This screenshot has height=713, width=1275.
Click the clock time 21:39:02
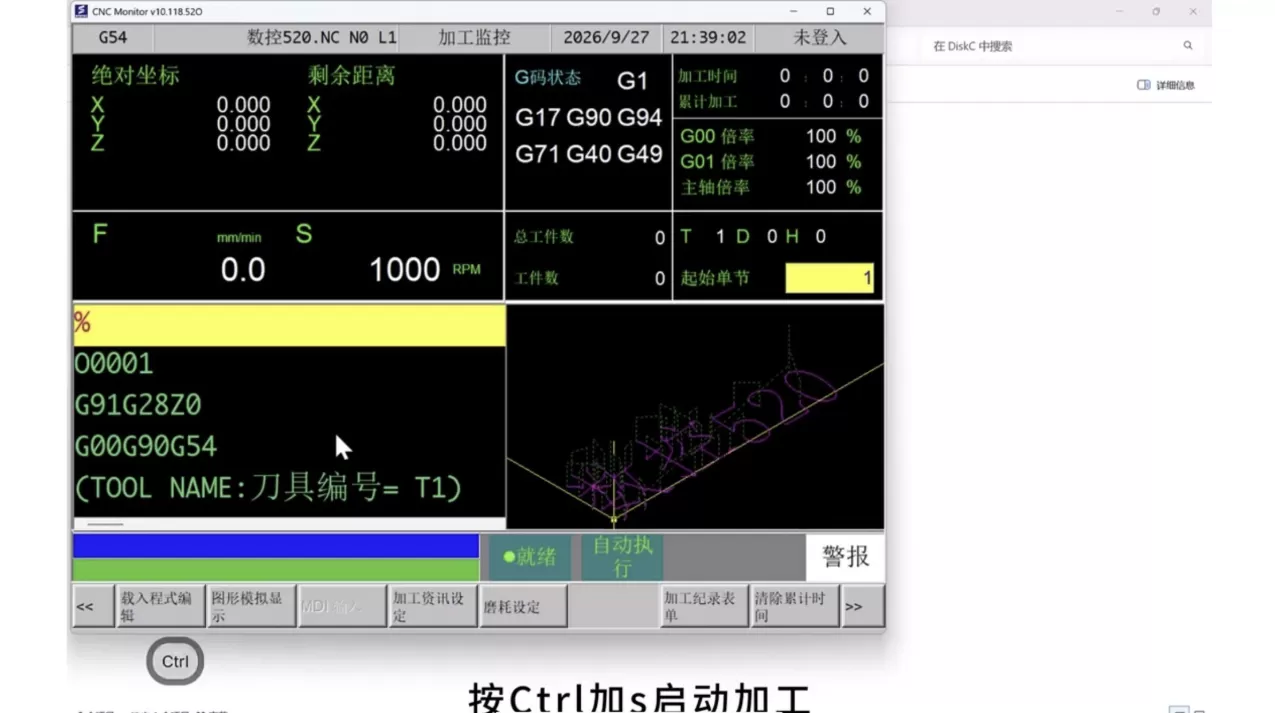708,37
